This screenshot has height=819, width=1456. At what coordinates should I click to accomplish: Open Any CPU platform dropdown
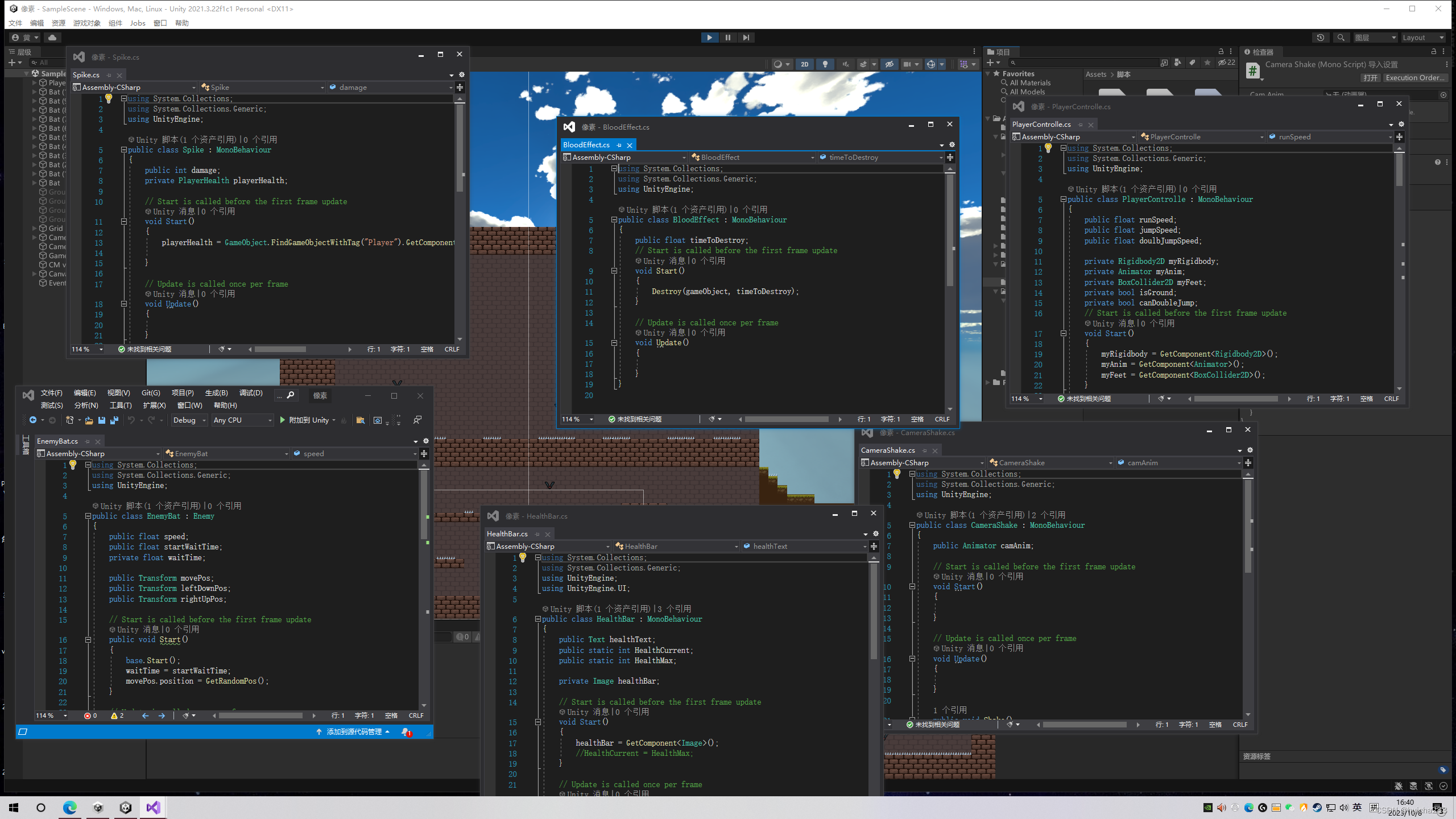(243, 420)
